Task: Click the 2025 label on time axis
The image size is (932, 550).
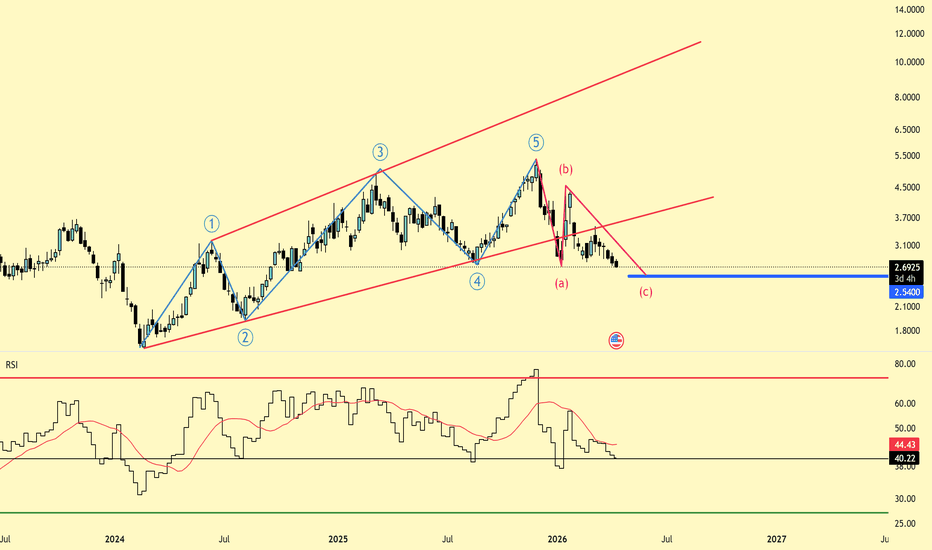Action: click(x=338, y=539)
